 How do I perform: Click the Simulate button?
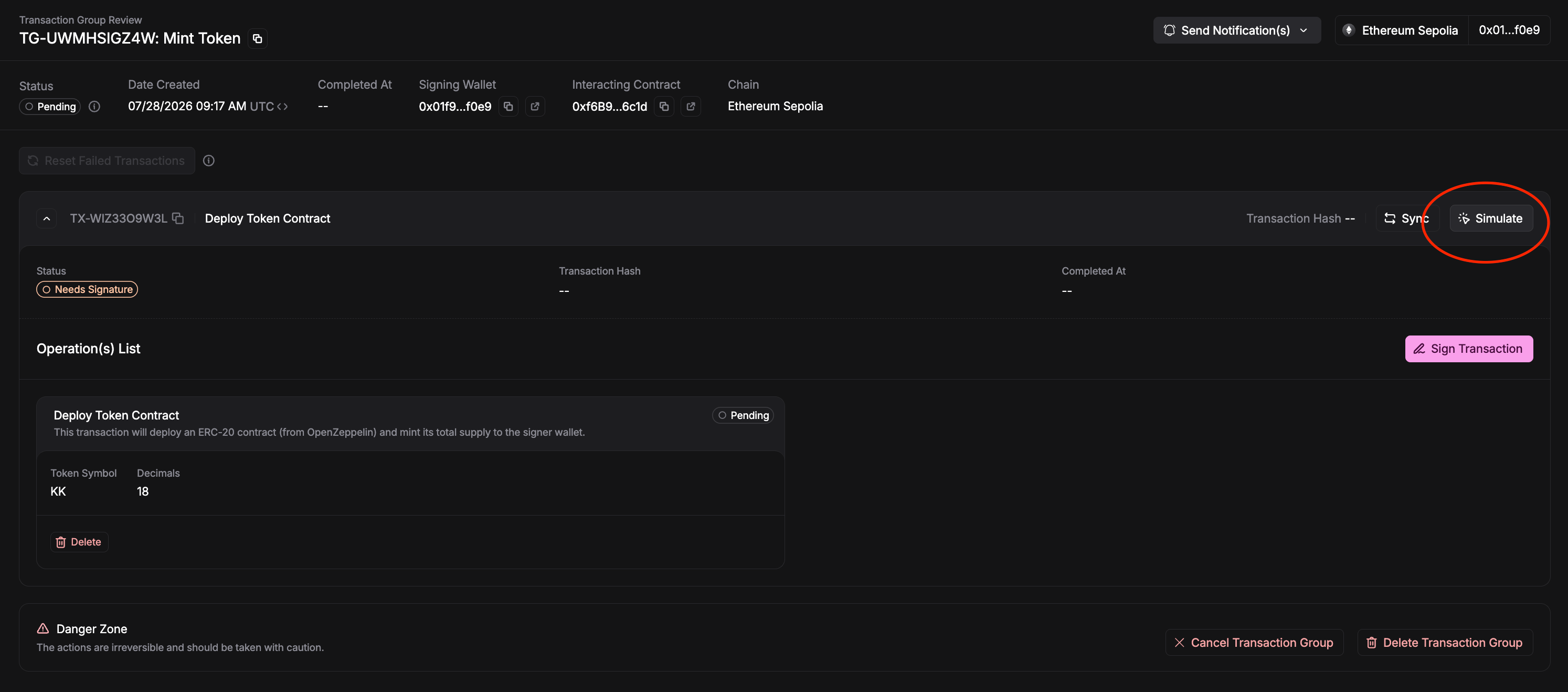click(x=1491, y=219)
